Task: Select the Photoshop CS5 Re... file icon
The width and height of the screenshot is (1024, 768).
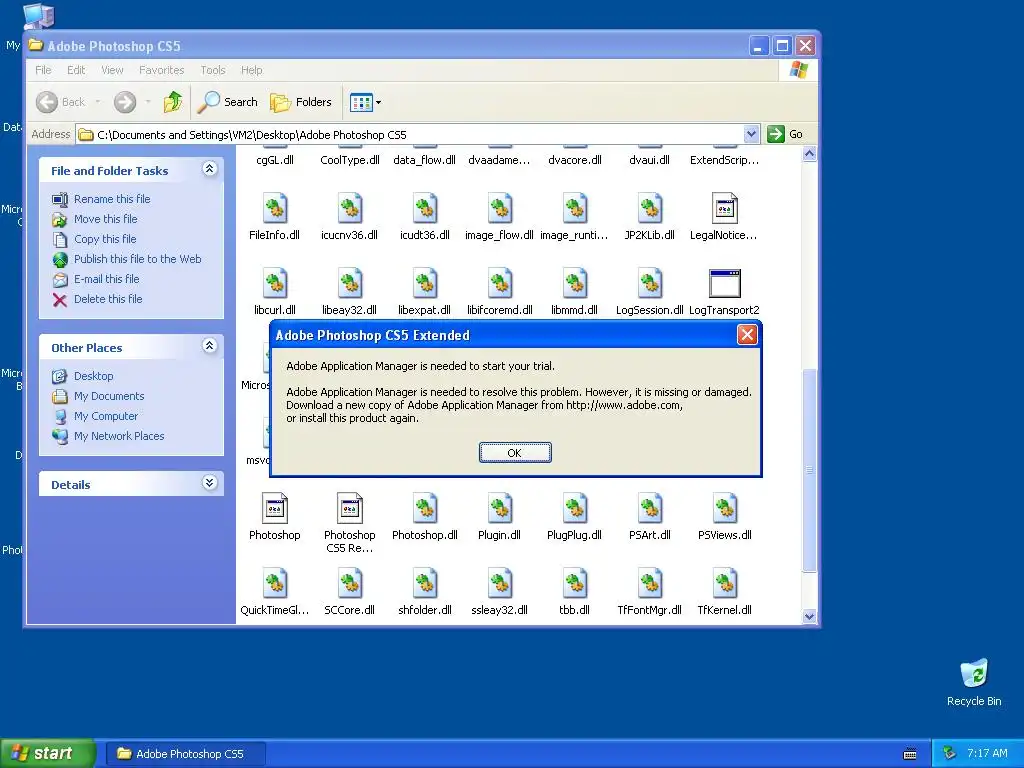Action: click(349, 508)
